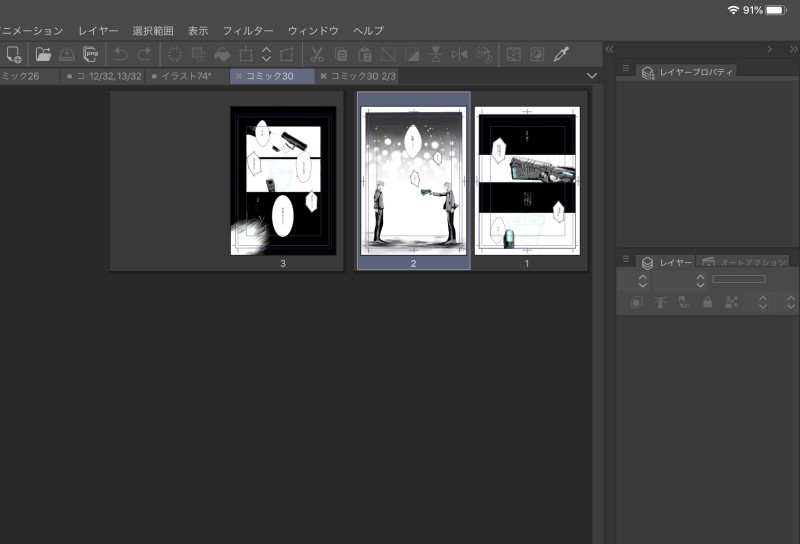Viewport: 800px width, 544px height.
Task: Open the ヘルプ menu
Action: point(368,31)
